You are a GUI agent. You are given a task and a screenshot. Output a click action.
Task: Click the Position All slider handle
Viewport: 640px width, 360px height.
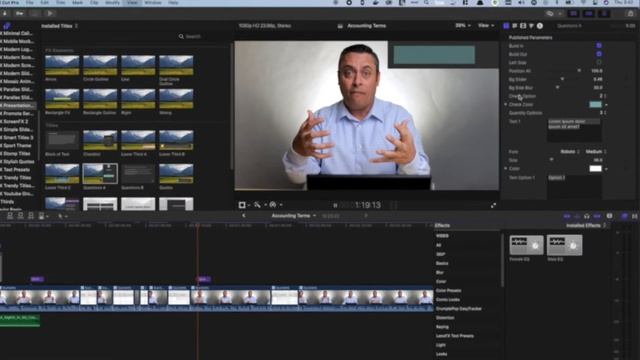(x=579, y=71)
